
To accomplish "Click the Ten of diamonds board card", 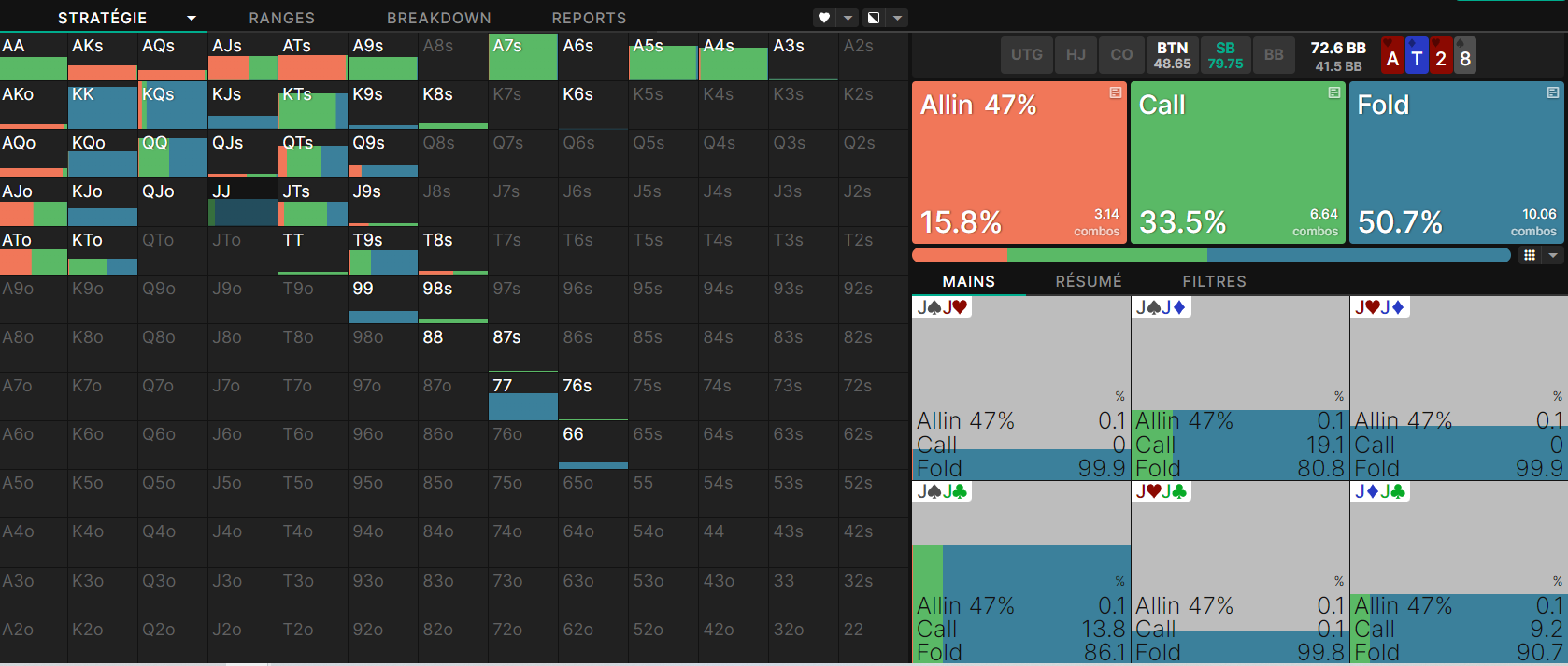I will tap(1417, 56).
